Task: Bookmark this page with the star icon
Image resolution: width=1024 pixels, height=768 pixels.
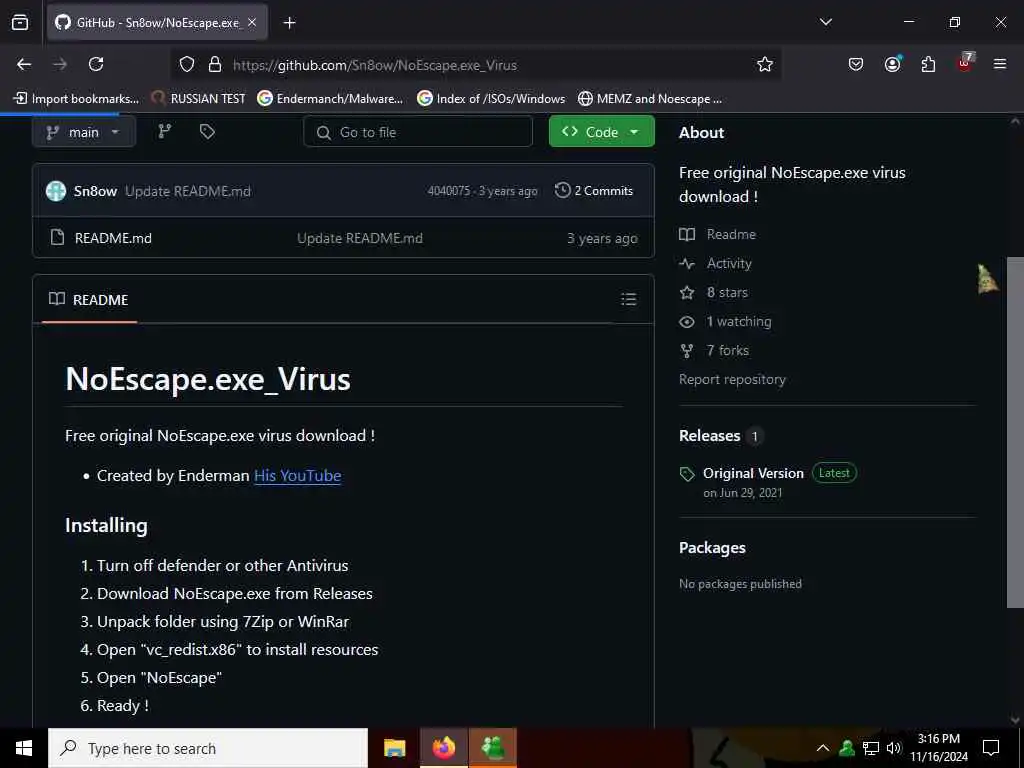Action: pos(765,64)
